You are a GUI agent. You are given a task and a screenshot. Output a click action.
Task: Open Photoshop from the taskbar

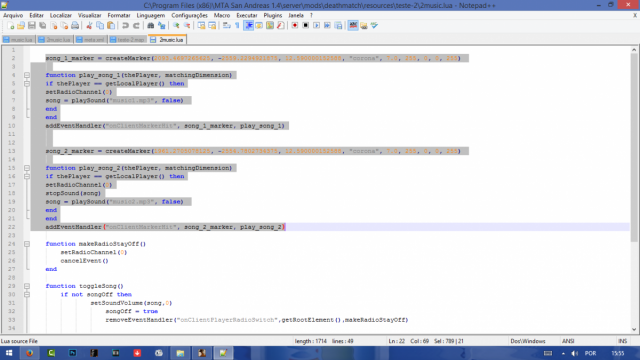tap(73, 353)
